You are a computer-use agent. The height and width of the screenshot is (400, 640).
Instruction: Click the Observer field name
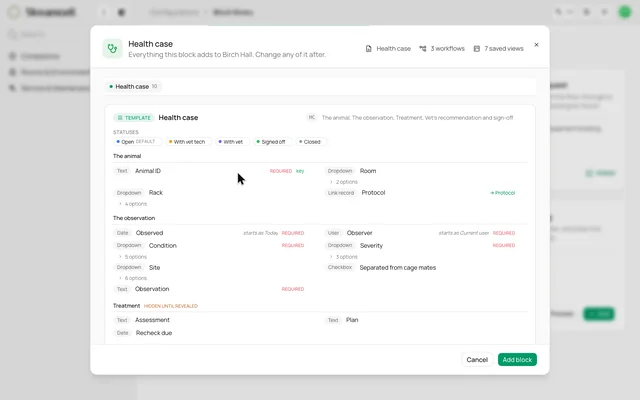click(359, 233)
